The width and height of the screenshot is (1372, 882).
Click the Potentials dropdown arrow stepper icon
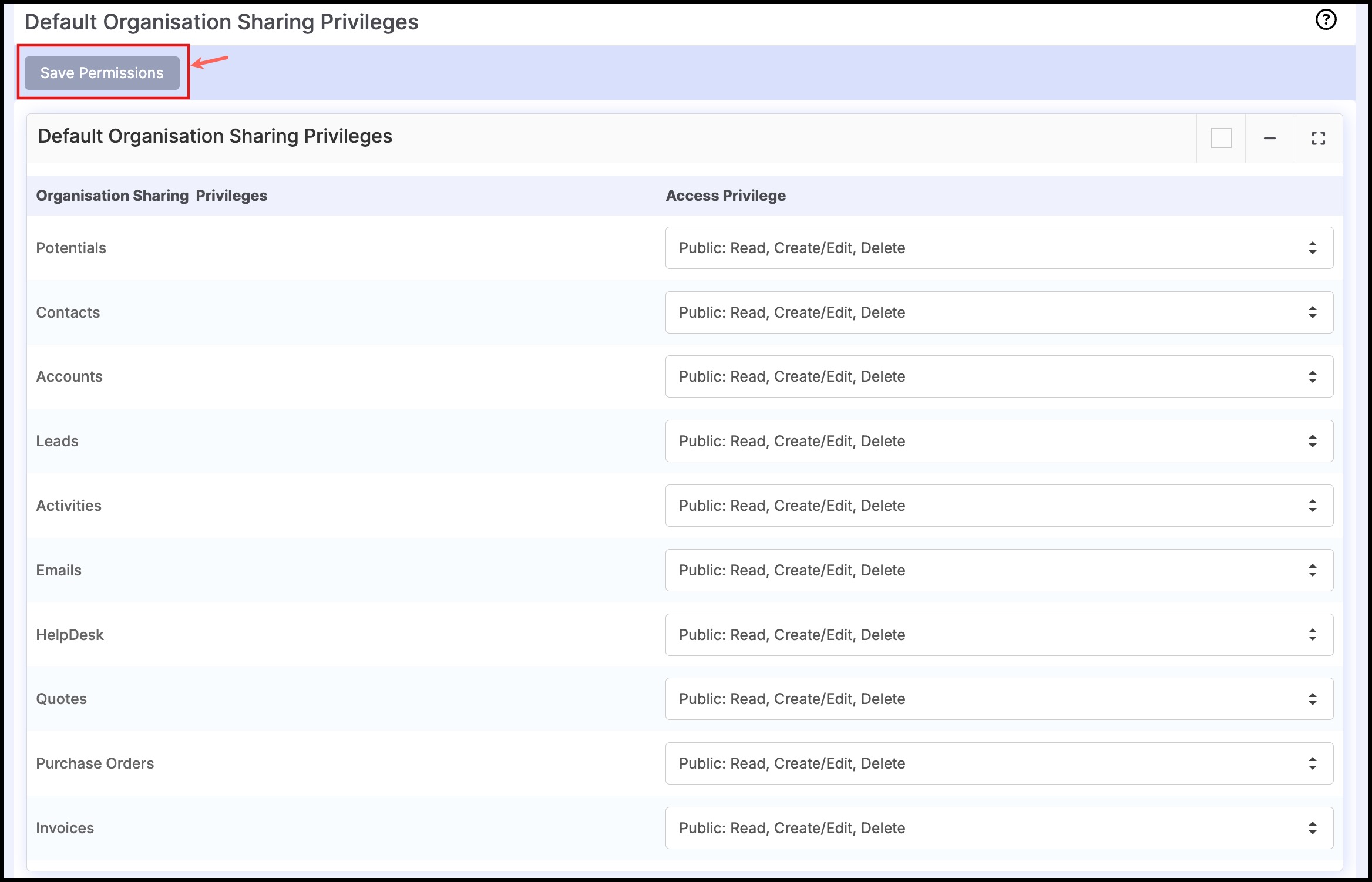coord(1312,248)
